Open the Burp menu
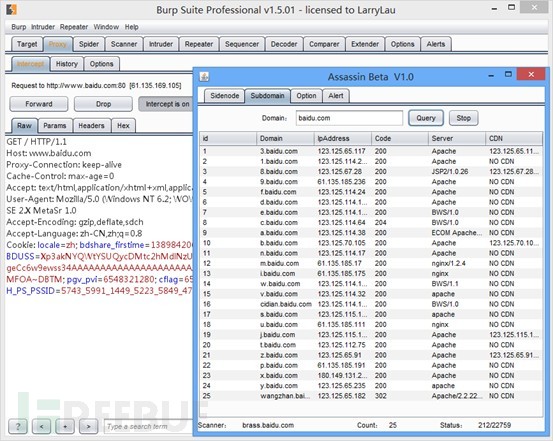Screen dimensions: 553x441 (19, 27)
